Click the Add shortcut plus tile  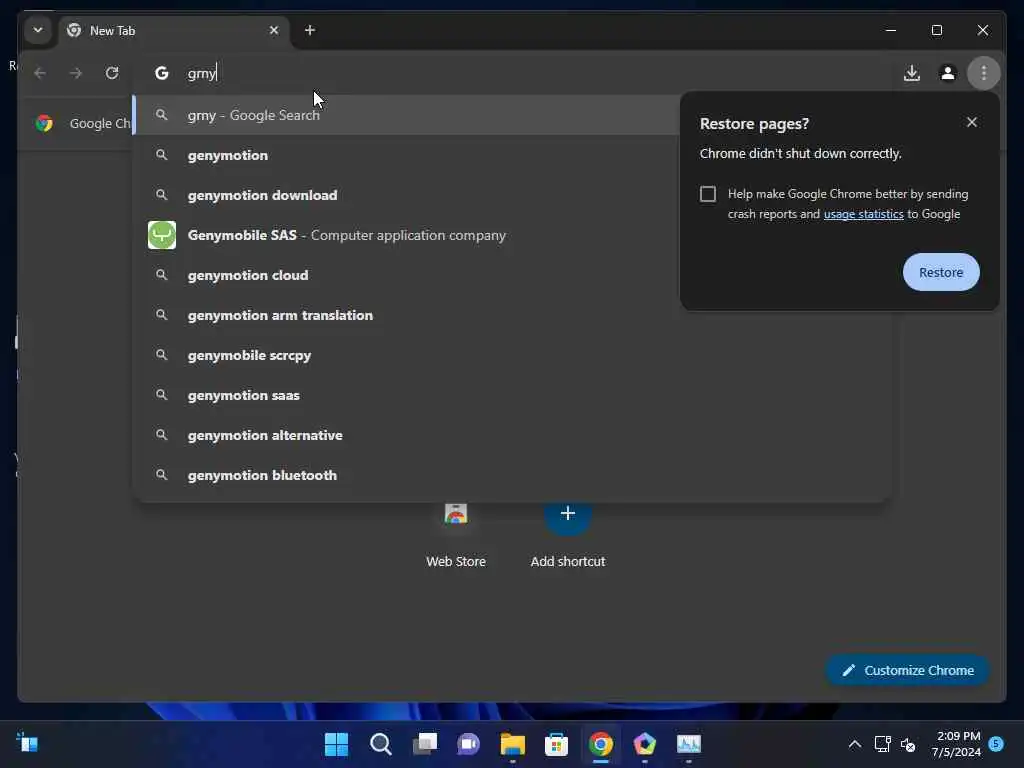click(568, 534)
